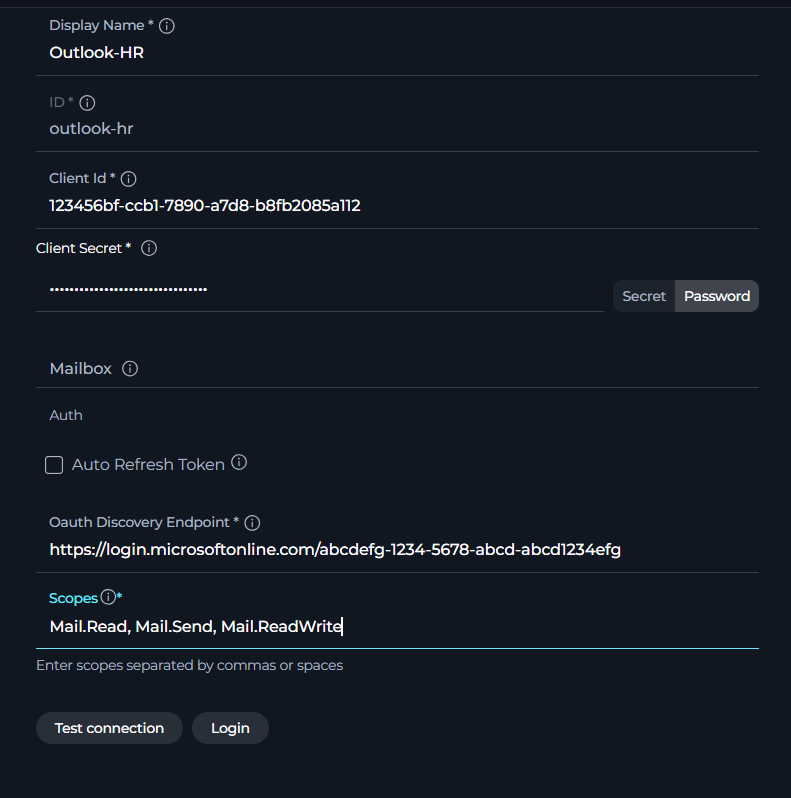Switch client secret mode to Secret

click(x=644, y=296)
